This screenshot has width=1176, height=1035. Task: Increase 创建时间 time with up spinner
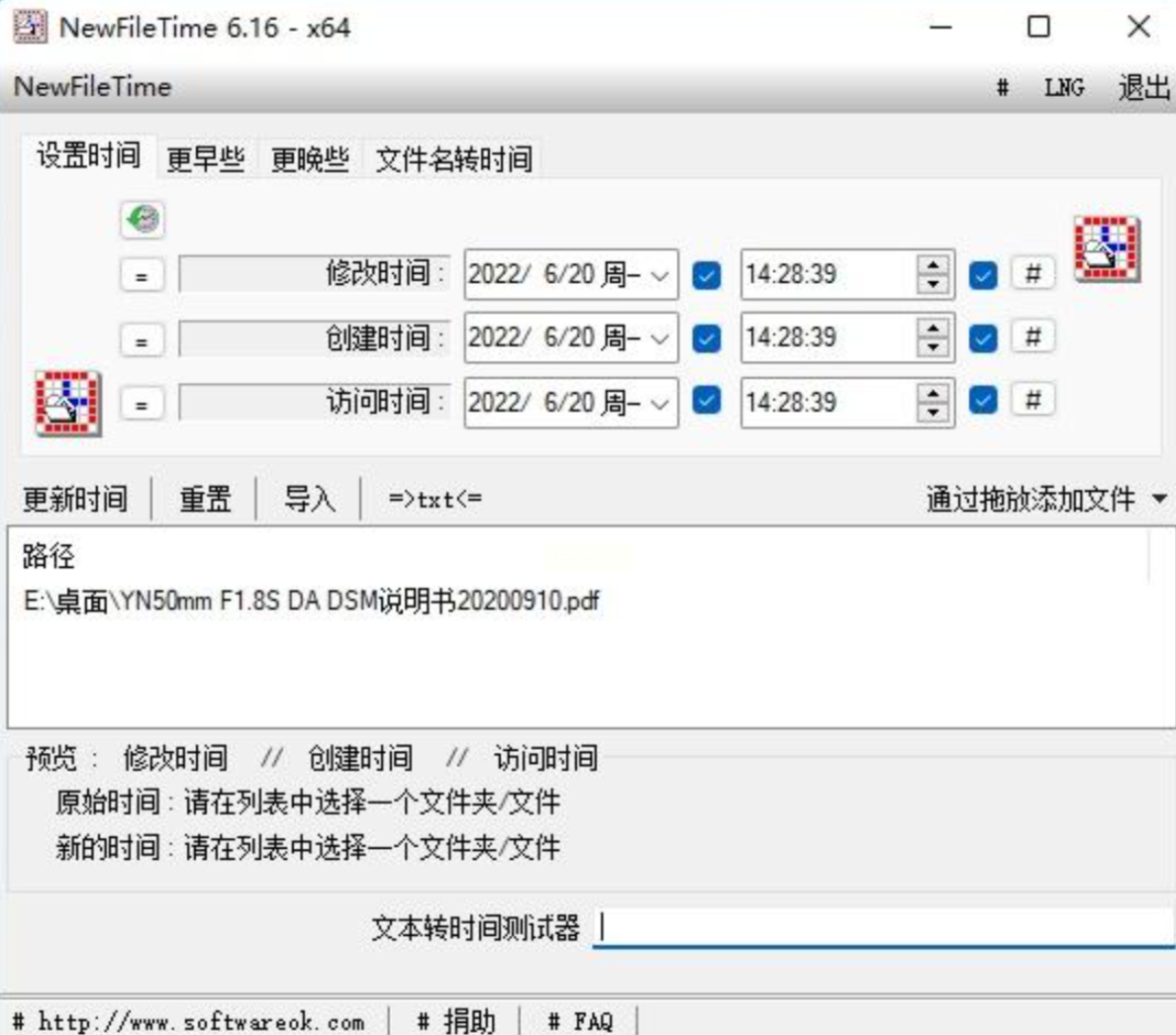(933, 329)
